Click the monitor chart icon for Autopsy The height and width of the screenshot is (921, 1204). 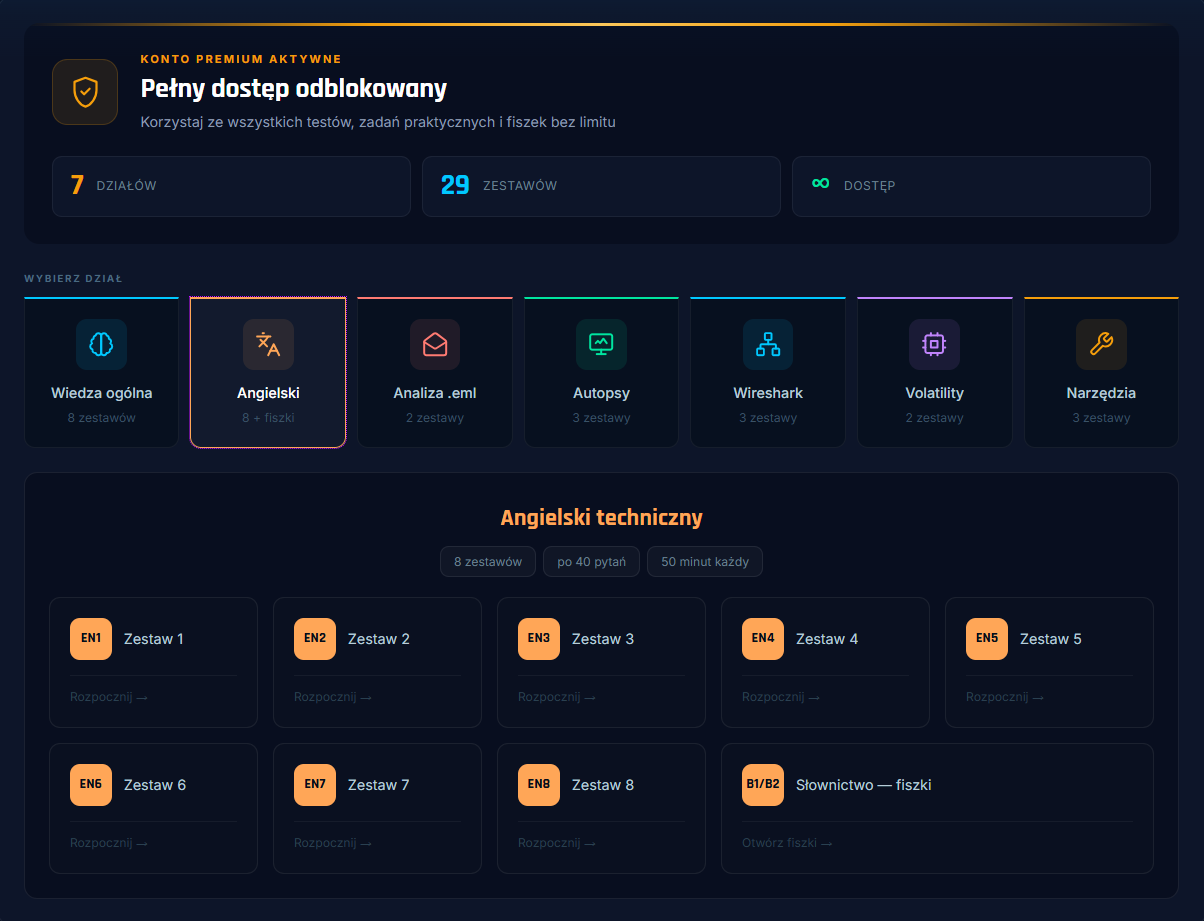601,344
